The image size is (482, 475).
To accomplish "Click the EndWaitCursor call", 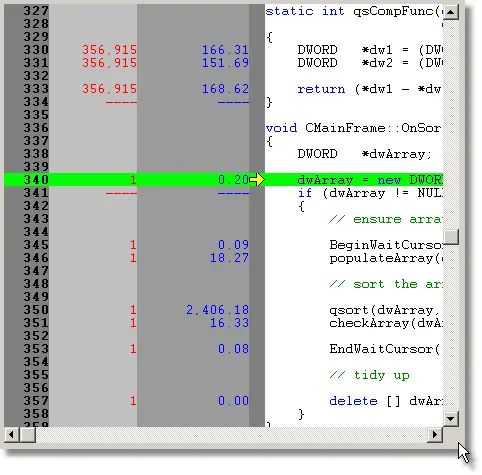I will coord(385,349).
